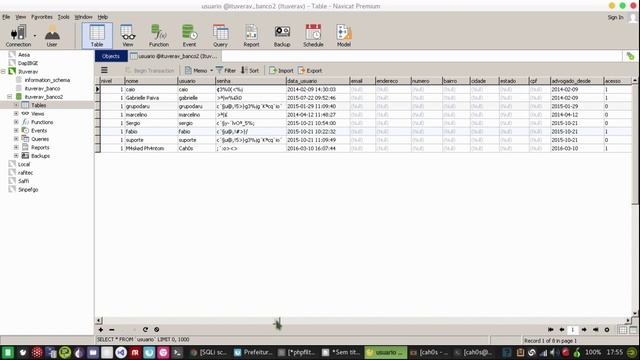Expand the Views tree node

click(x=16, y=113)
